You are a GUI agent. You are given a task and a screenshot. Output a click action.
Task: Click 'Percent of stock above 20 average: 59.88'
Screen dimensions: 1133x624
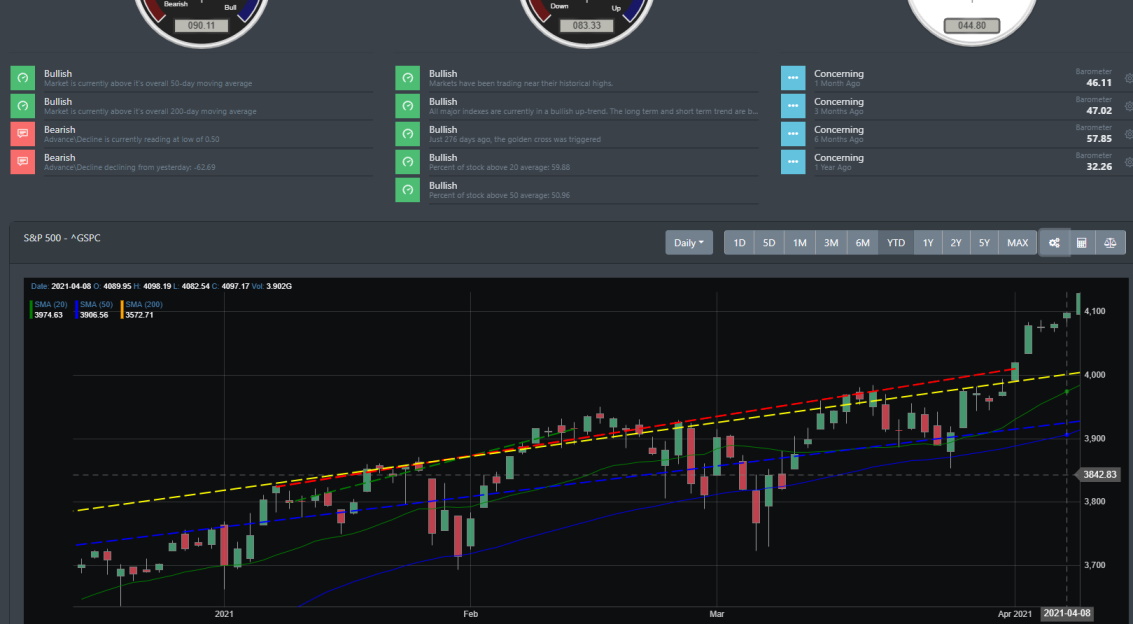point(499,168)
